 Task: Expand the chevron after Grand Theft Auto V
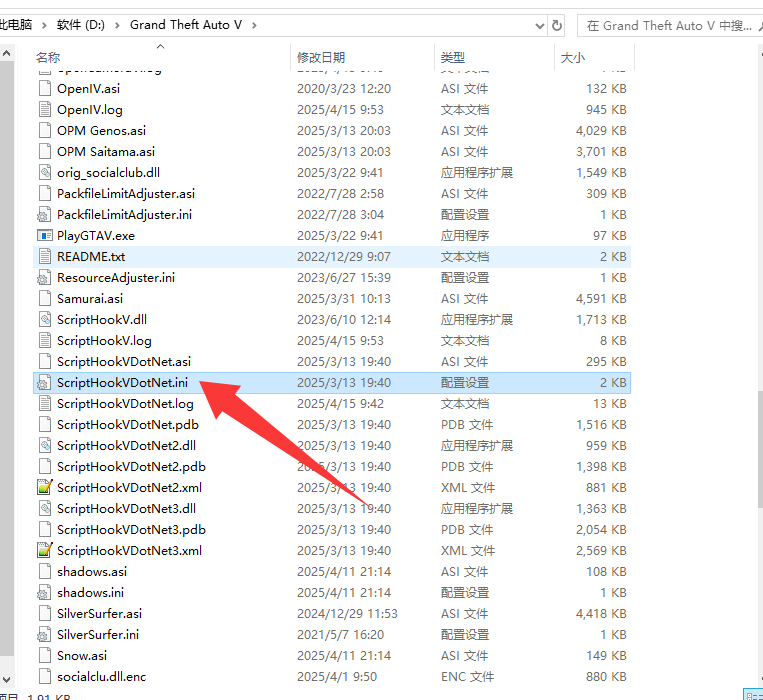[254, 25]
